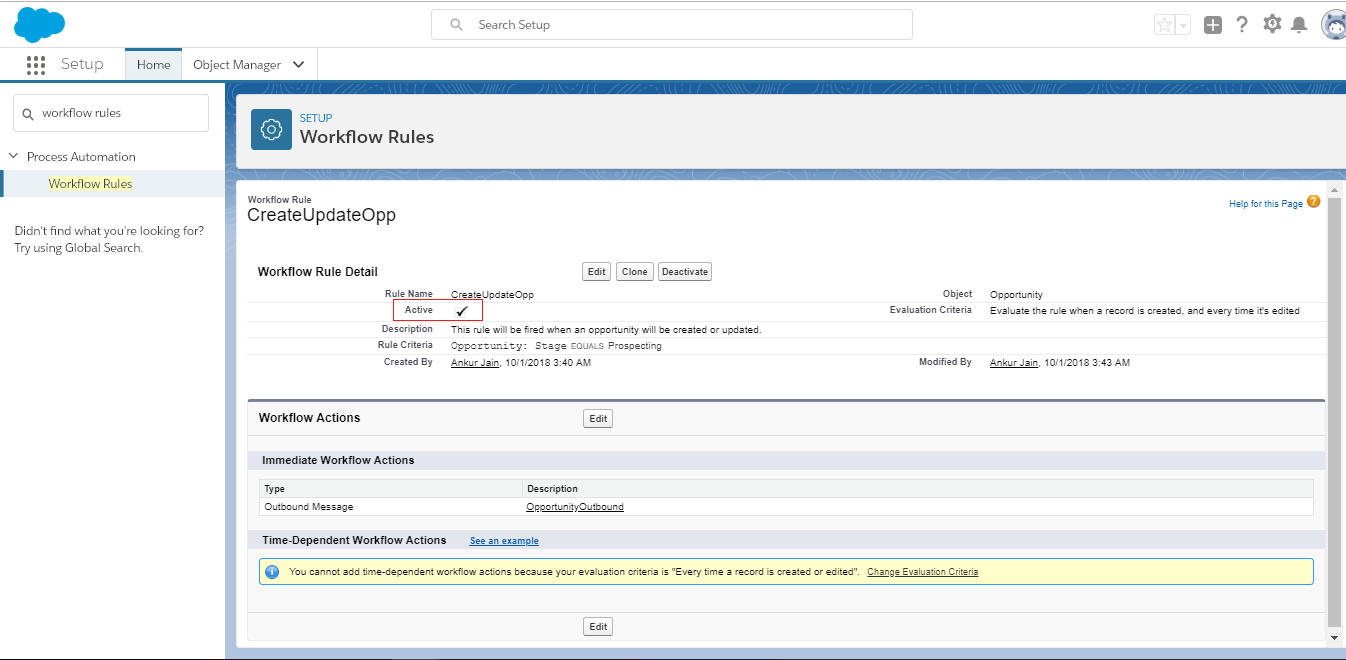Open the setup gear menu

(1272, 24)
